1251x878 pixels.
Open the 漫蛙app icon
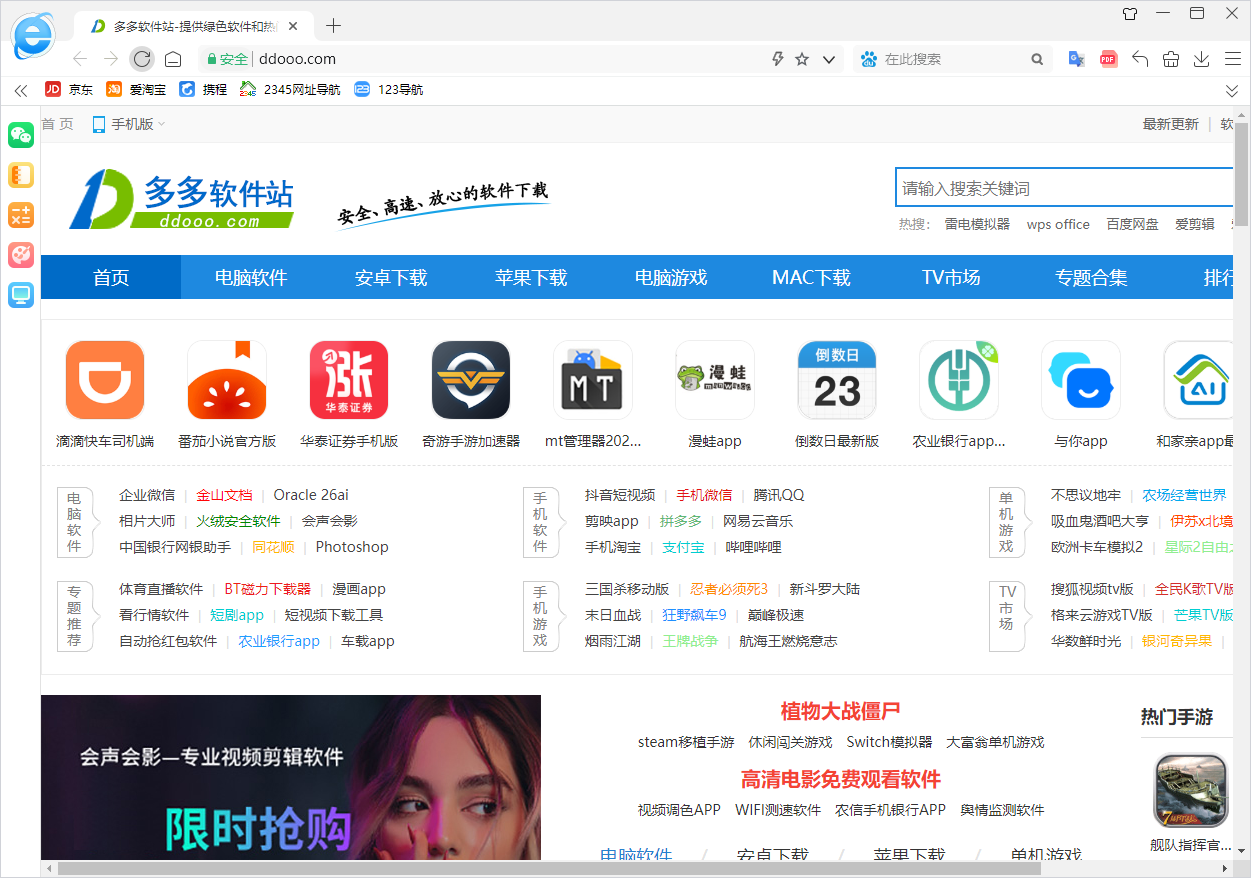(x=715, y=380)
